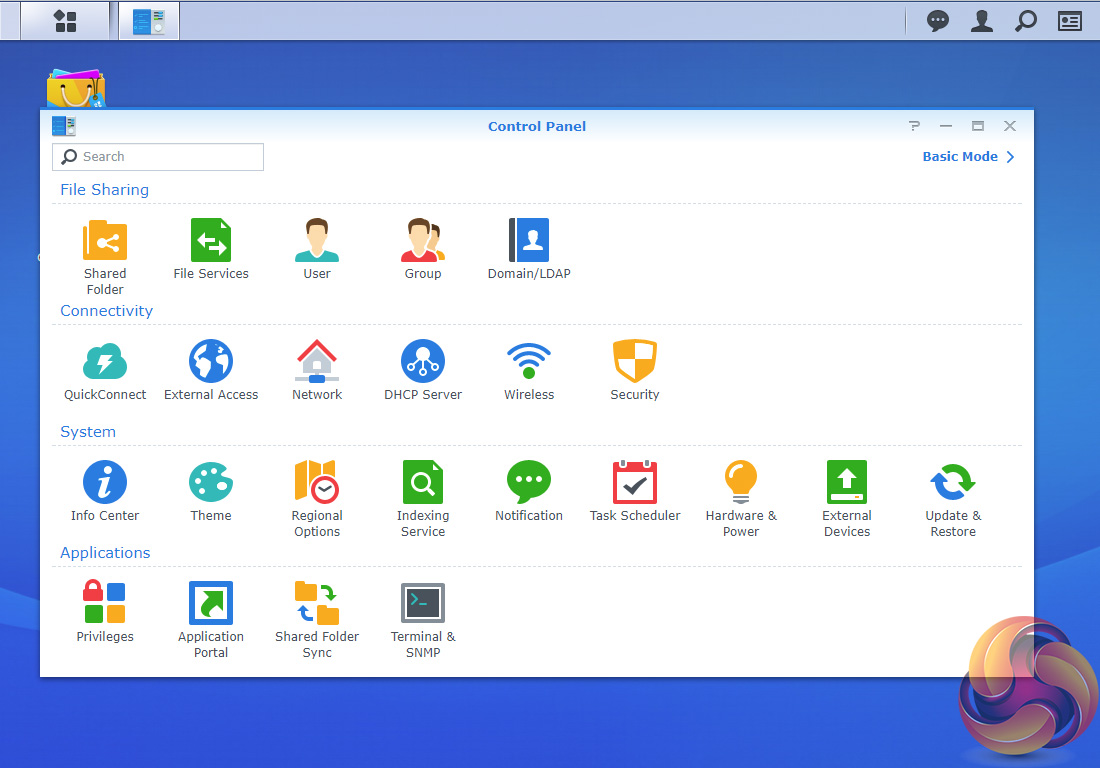
Task: Open External Devices
Action: [x=847, y=499]
